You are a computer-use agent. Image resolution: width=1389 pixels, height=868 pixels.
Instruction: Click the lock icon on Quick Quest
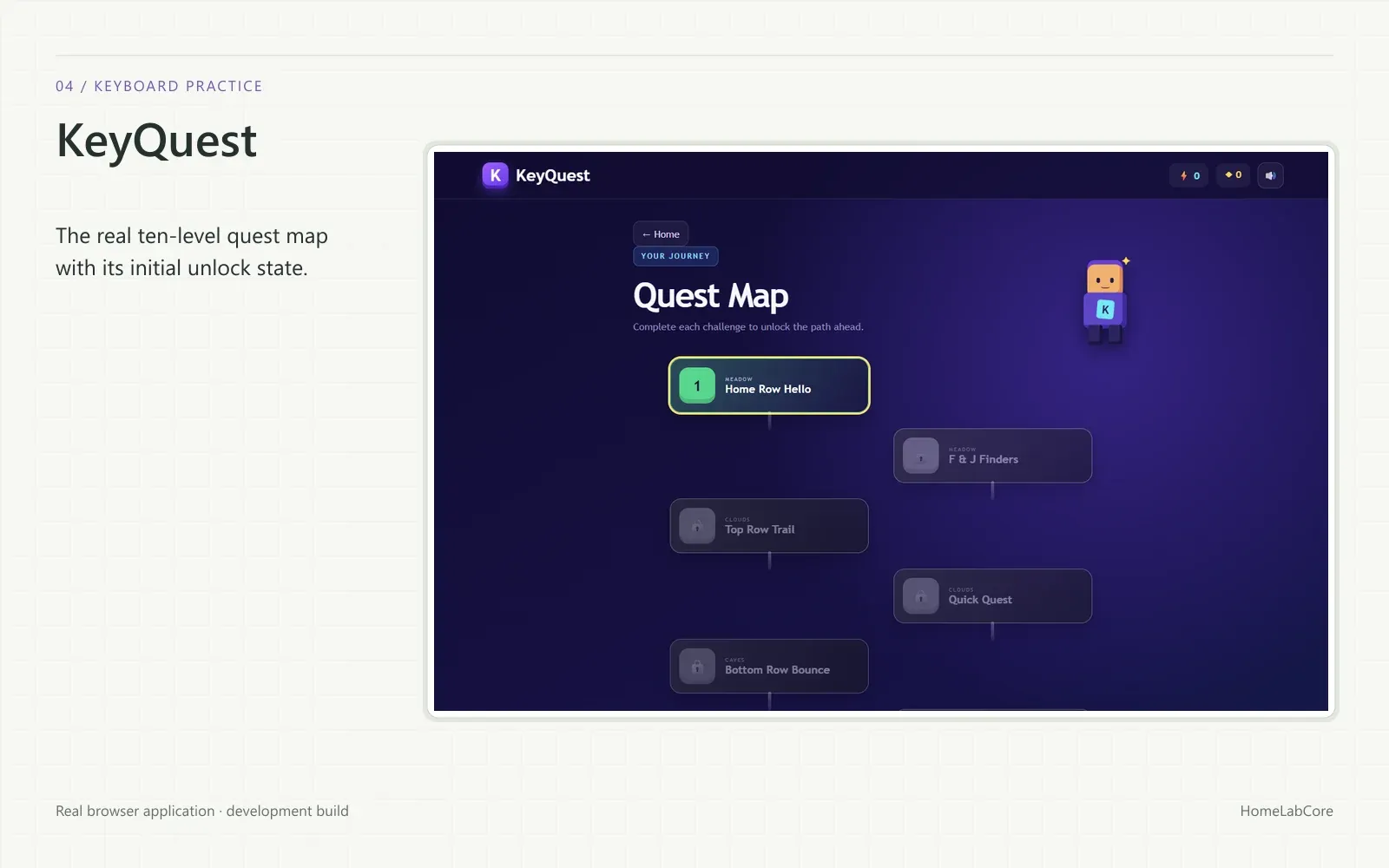pyautogui.click(x=921, y=596)
